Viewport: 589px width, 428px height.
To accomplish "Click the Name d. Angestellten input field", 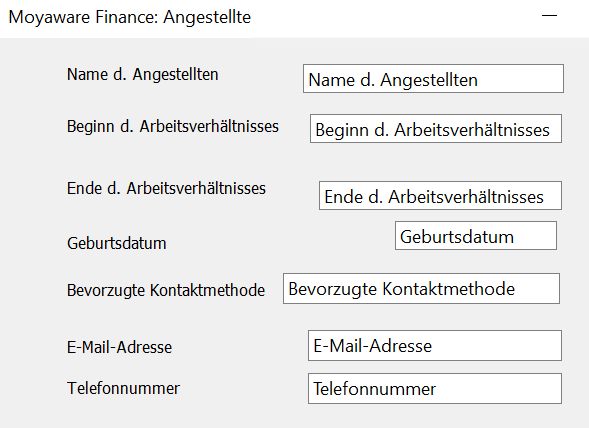I will coord(433,79).
